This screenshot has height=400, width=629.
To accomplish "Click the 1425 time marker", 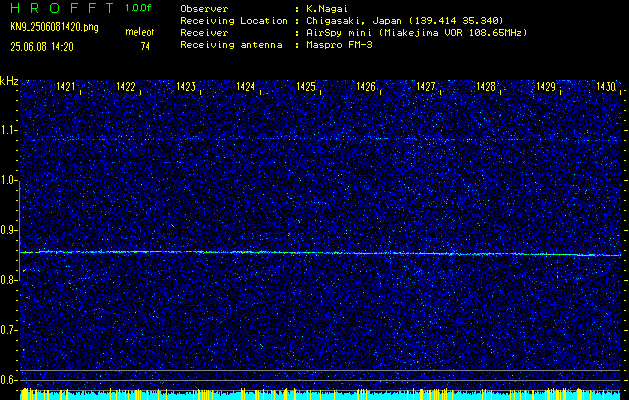I will pos(306,86).
